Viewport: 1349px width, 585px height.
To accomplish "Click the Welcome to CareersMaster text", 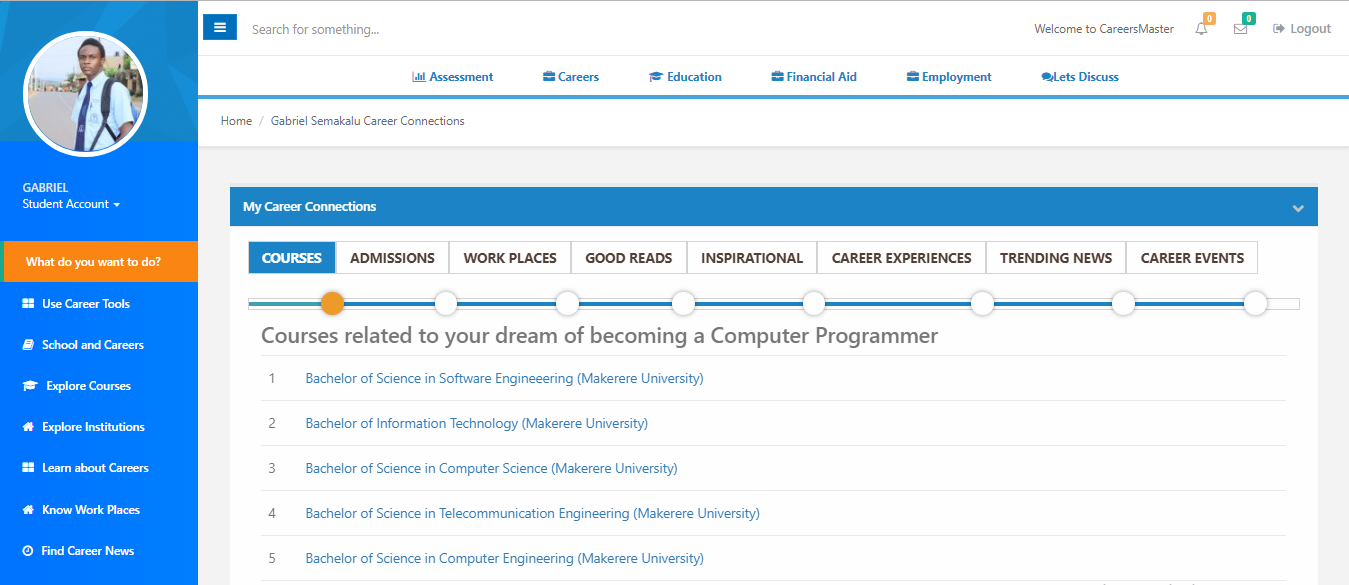I will pos(1104,29).
